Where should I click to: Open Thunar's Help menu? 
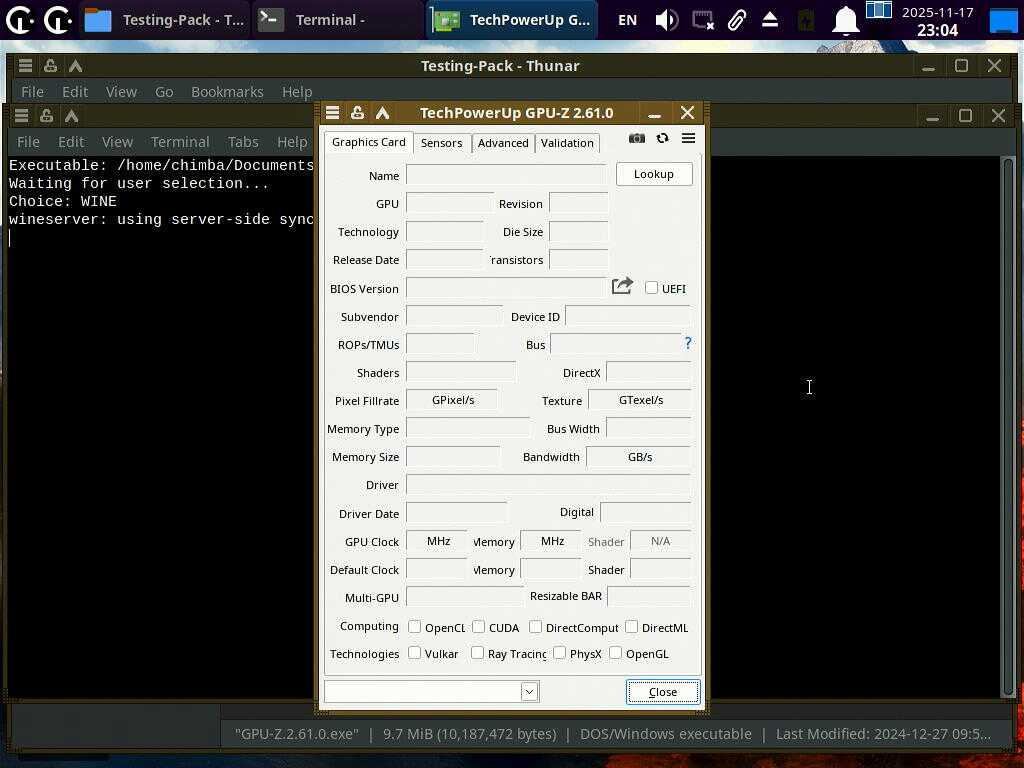(297, 92)
